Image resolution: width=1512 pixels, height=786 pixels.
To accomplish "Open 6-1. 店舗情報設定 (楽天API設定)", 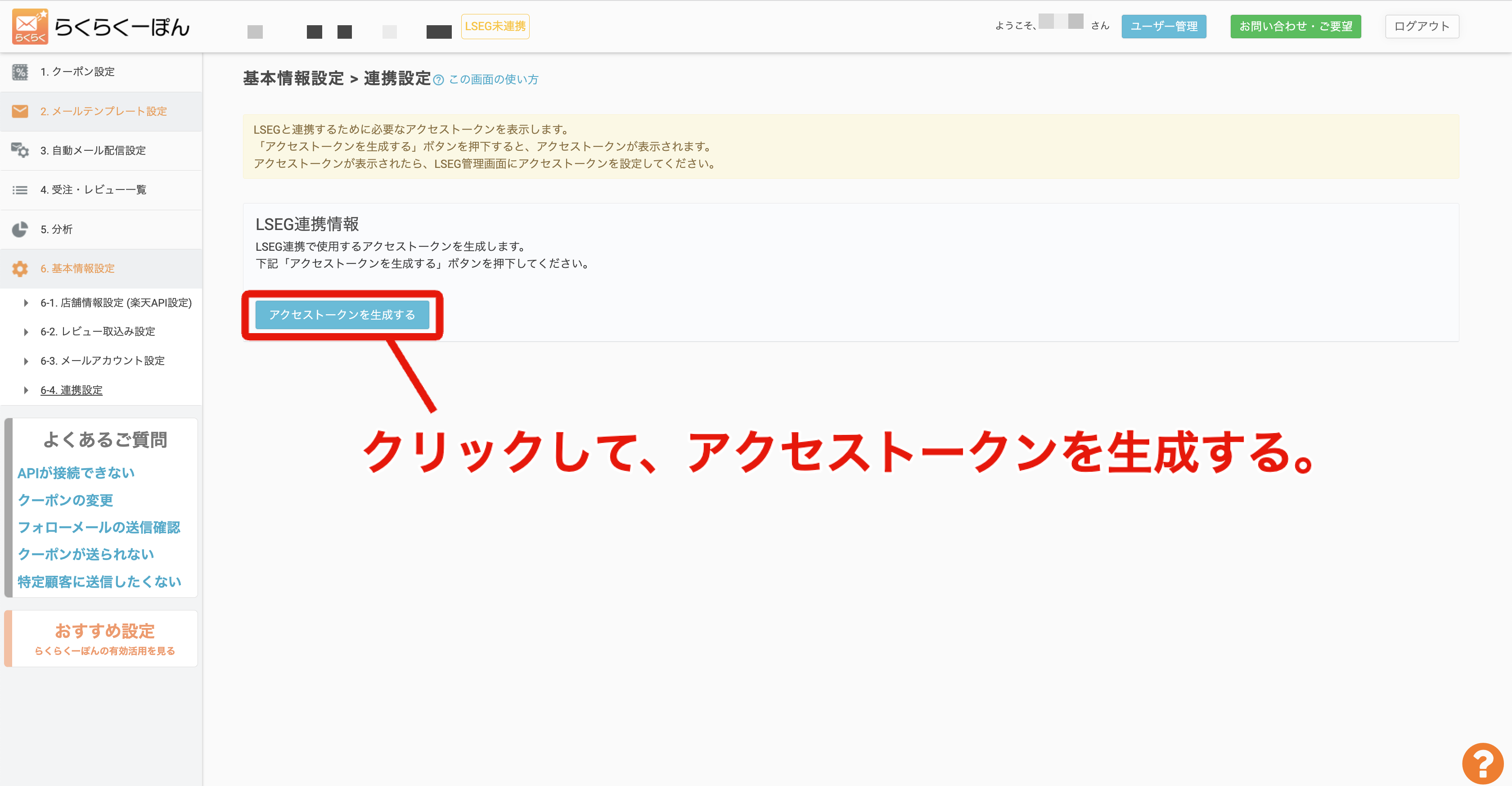I will 116,303.
